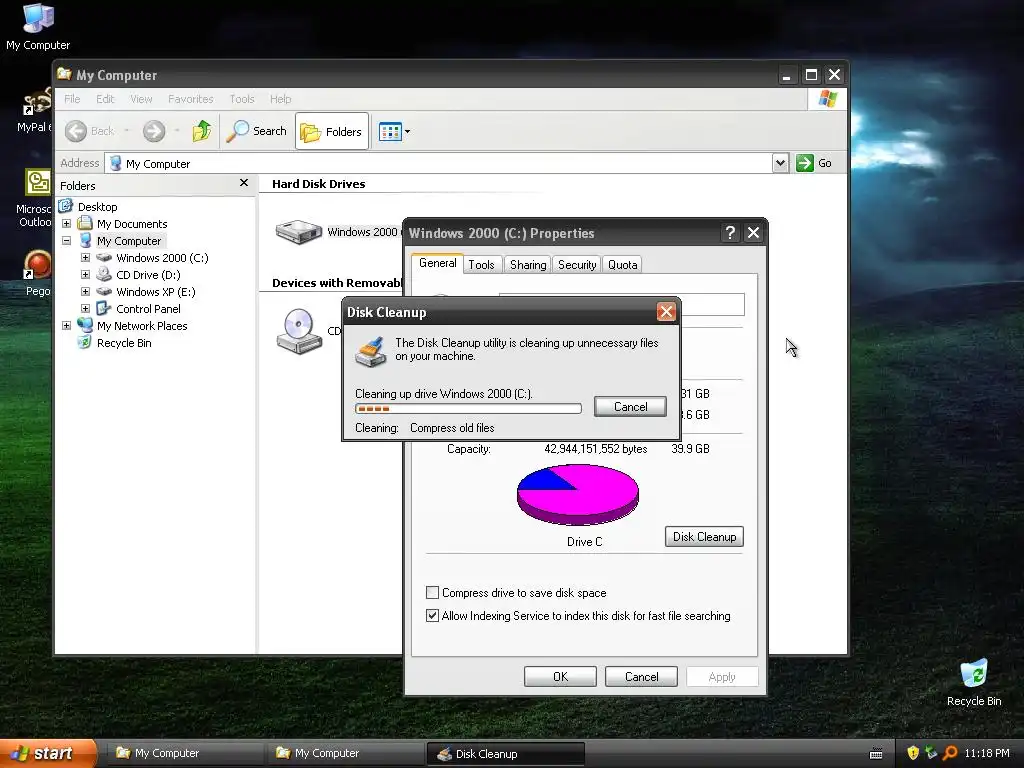
Task: Switch to the Security tab
Action: (577, 264)
